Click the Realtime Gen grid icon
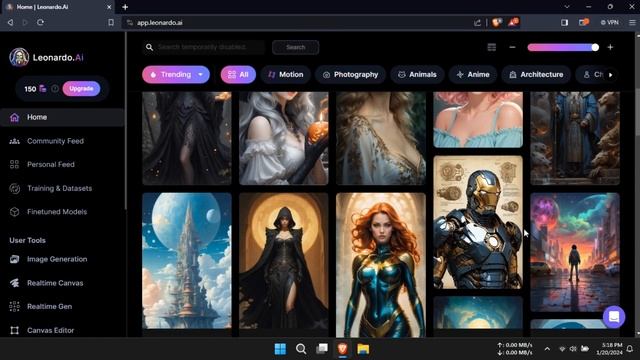Screen dimensions: 640x360 click(14, 307)
